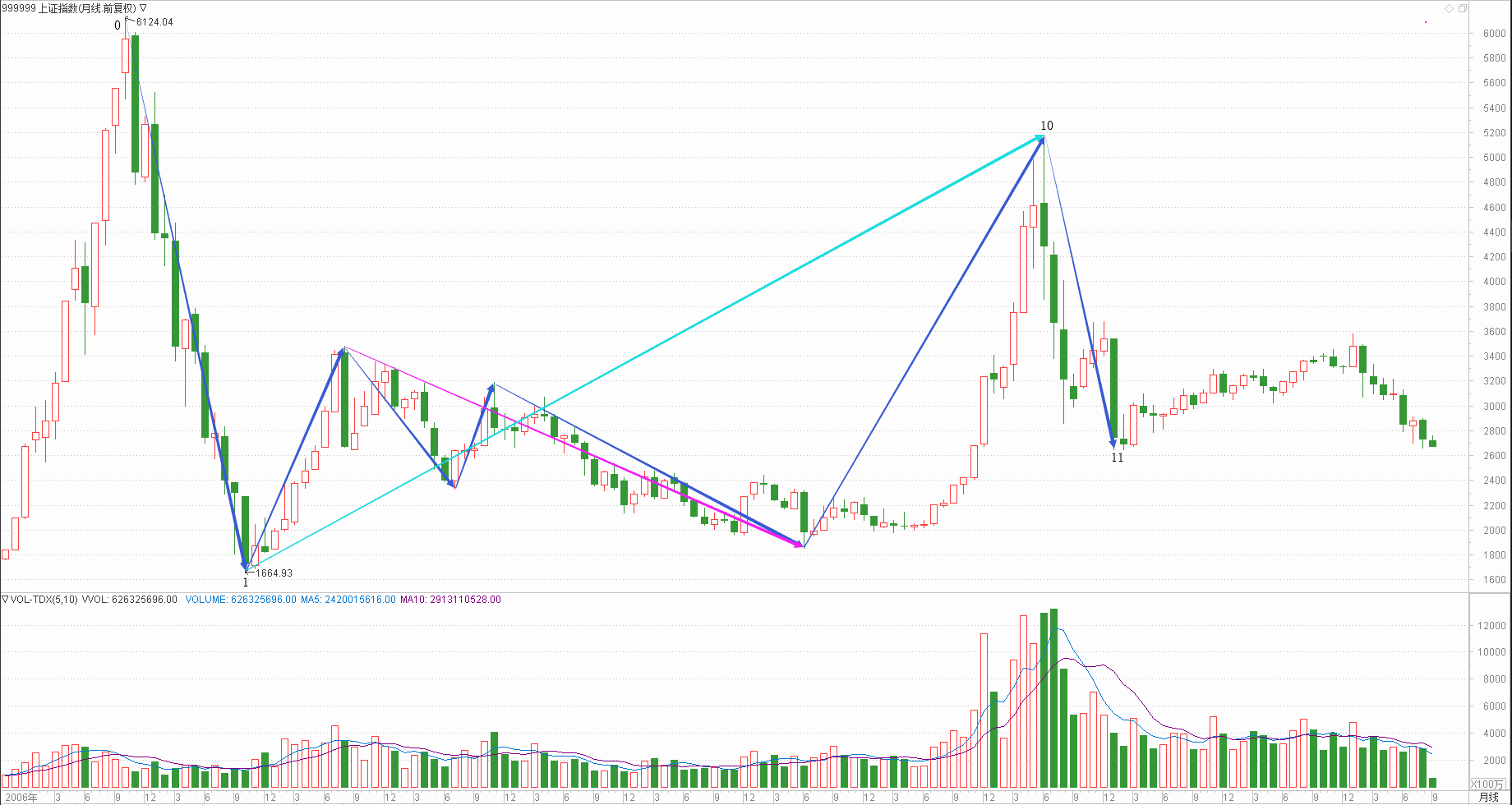Click the purple MA10 value label
The height and width of the screenshot is (805, 1512).
(x=450, y=600)
